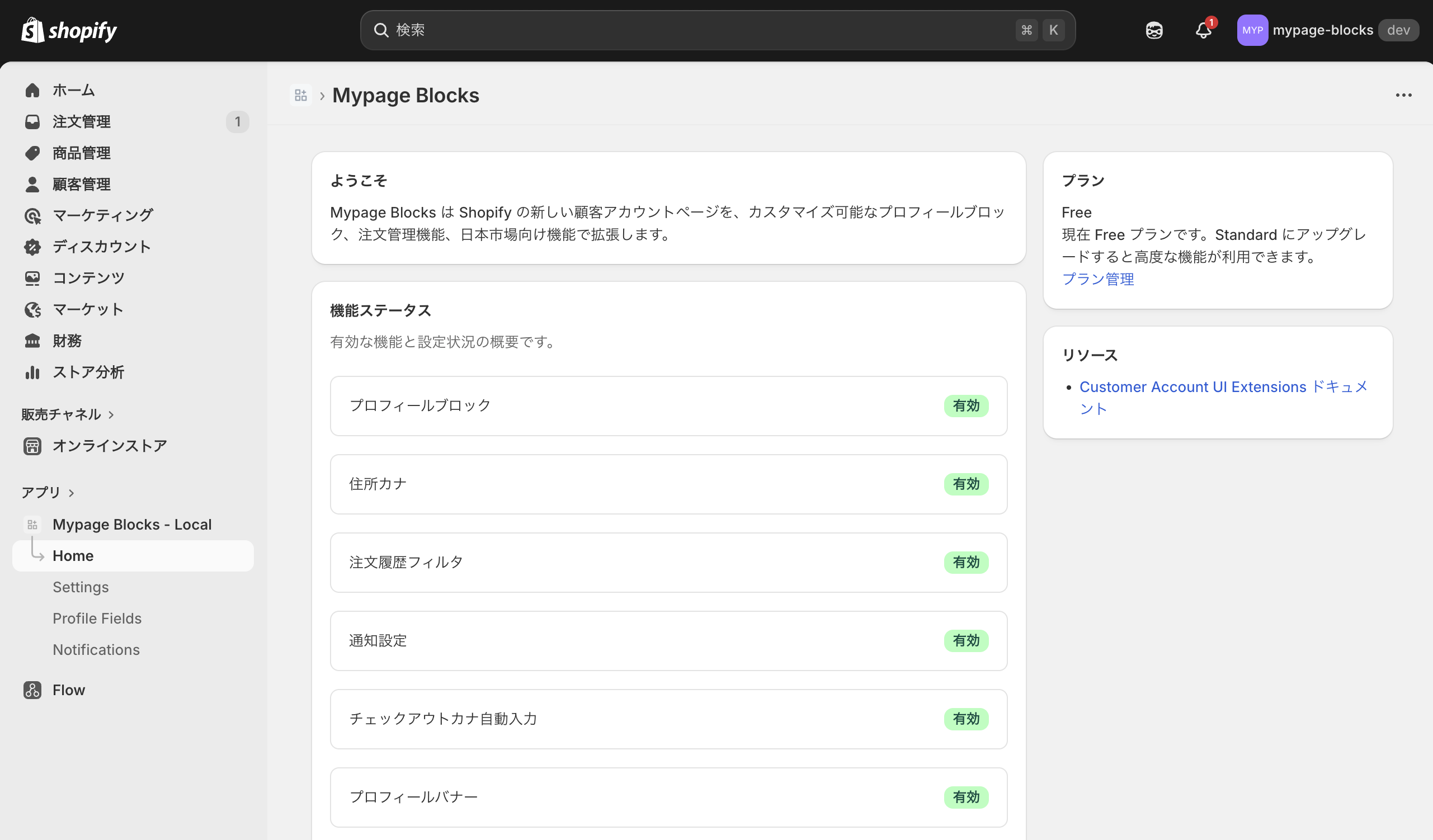
Task: Open マーケット in sidebar
Action: coord(88,309)
